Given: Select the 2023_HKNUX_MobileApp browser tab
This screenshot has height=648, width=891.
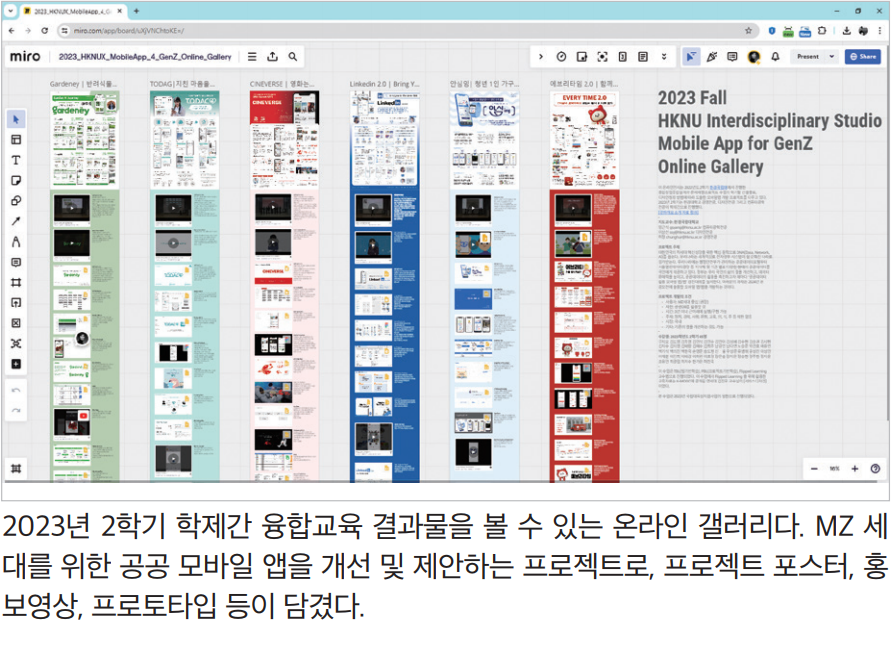Looking at the screenshot, I should (73, 11).
